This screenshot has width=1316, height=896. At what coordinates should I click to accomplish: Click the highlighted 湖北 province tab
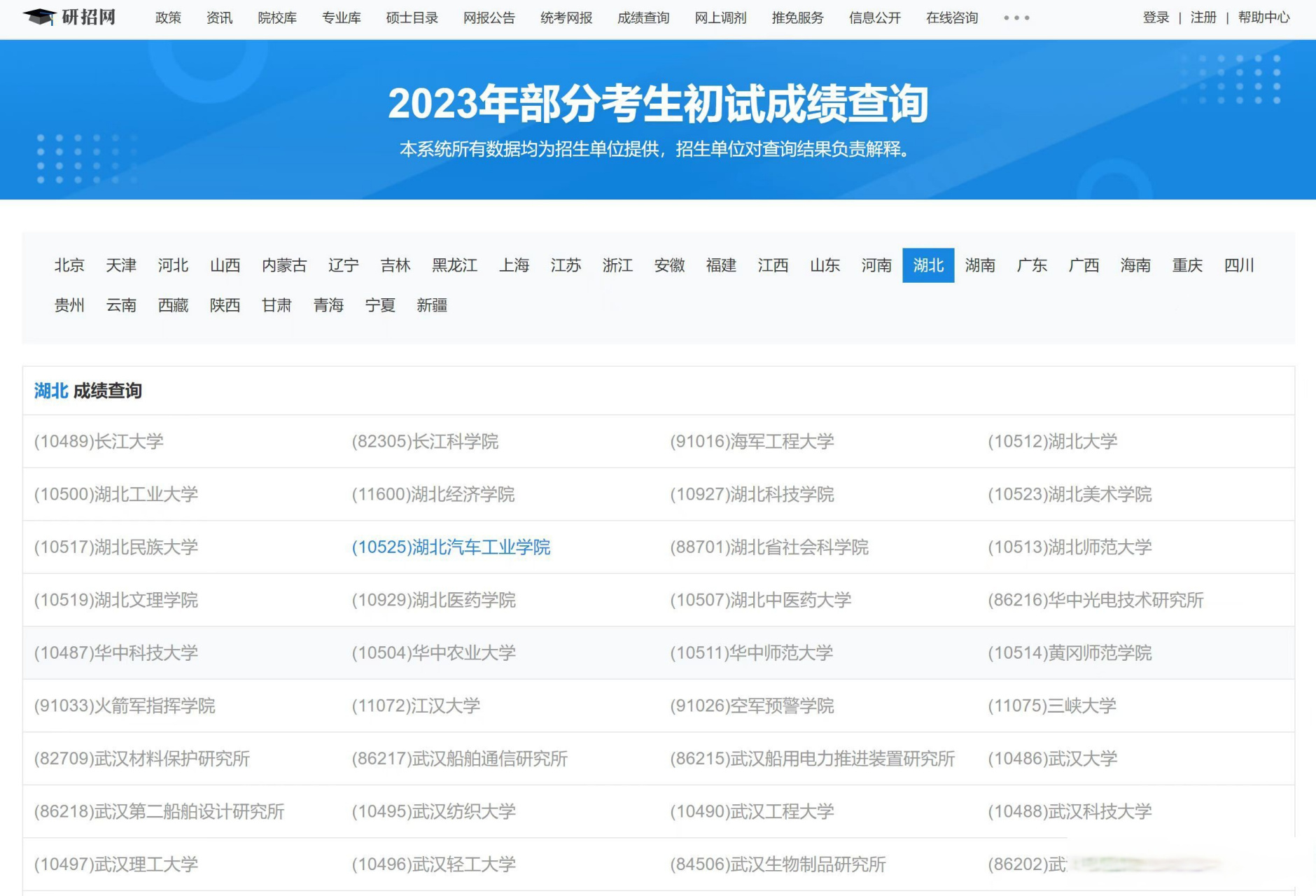coord(928,265)
